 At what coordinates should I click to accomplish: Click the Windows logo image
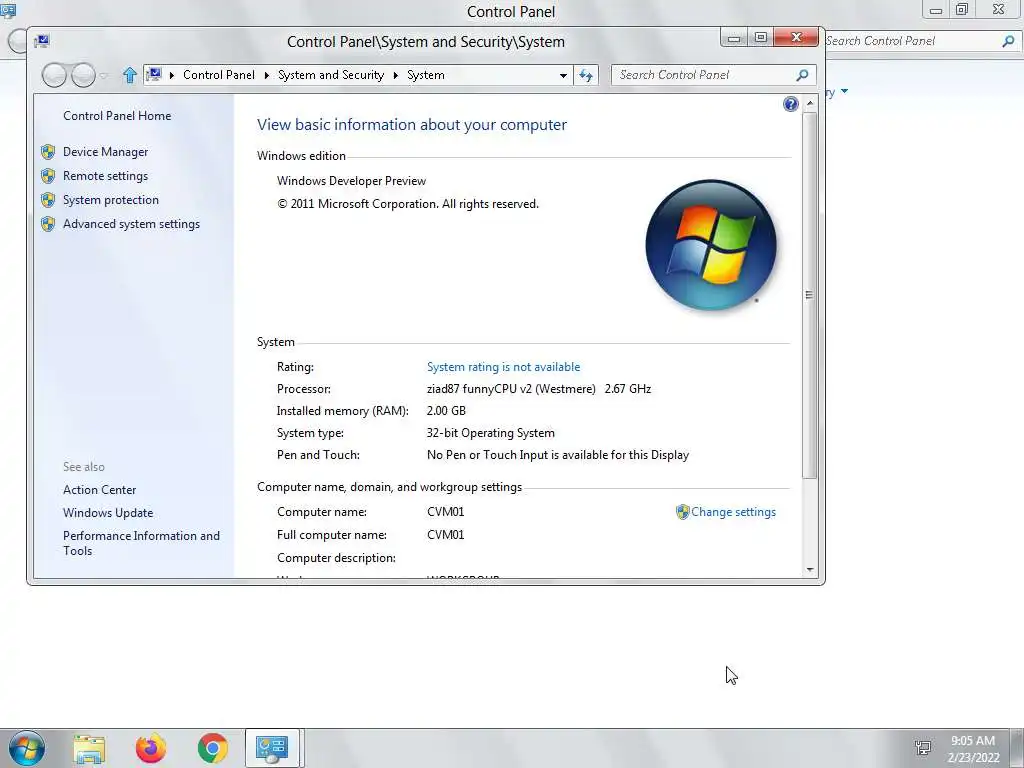tap(711, 245)
